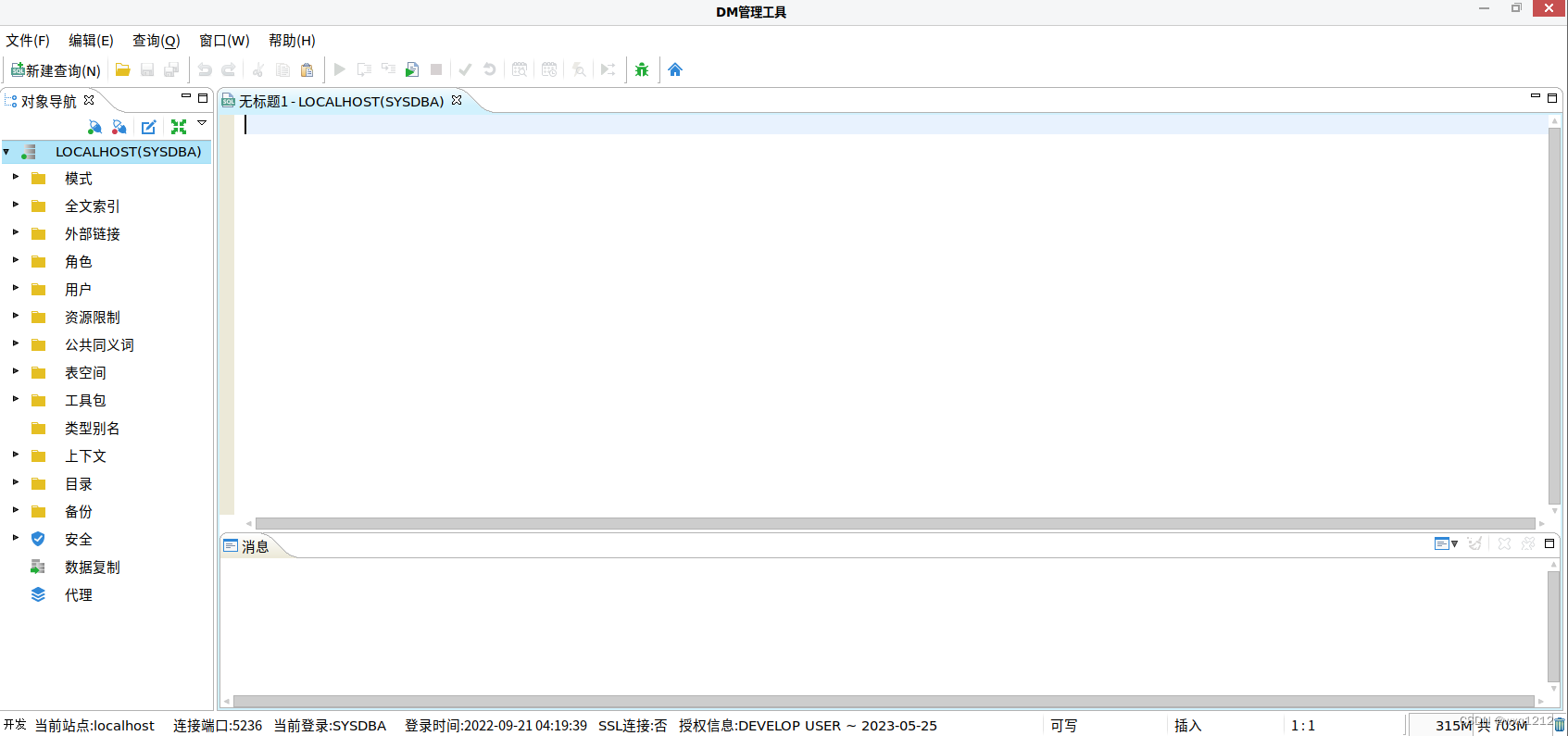Click the 315M 共 703M memory indicator
Image resolution: width=1568 pixels, height=736 pixels.
pos(1481,725)
